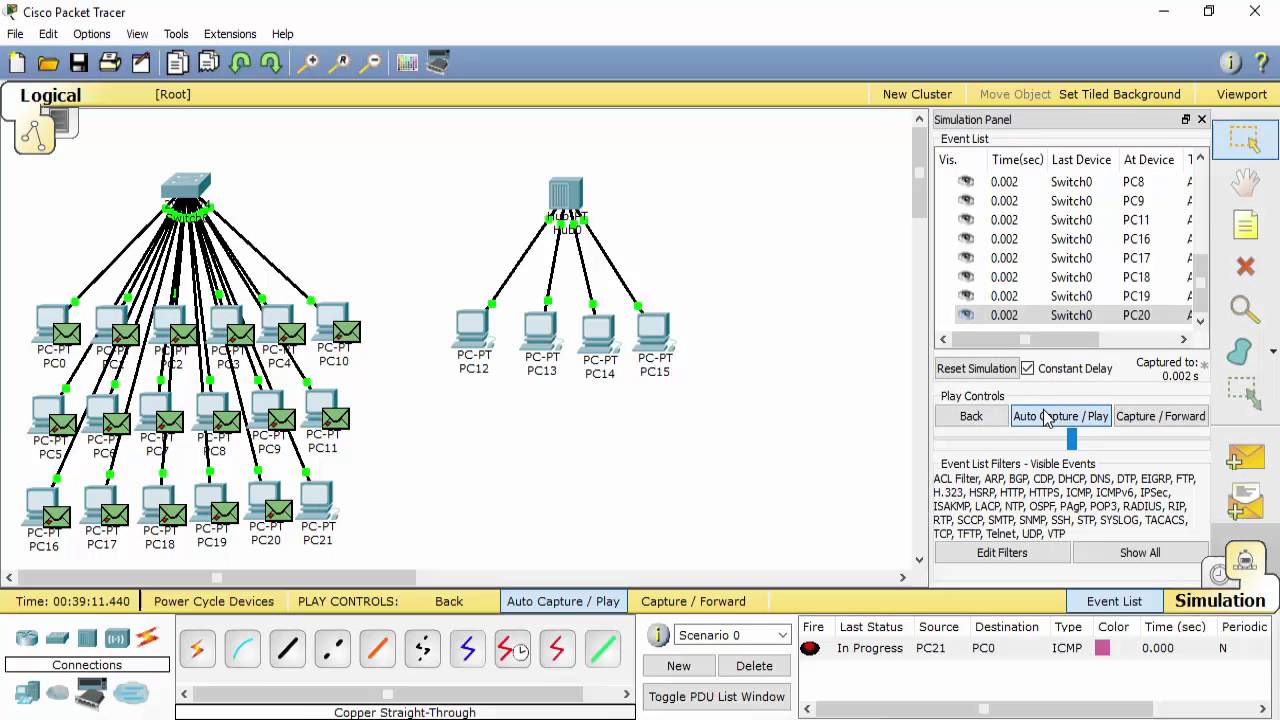Open the Scenario 0 dropdown
Screen dimensions: 1280x720
(x=733, y=635)
